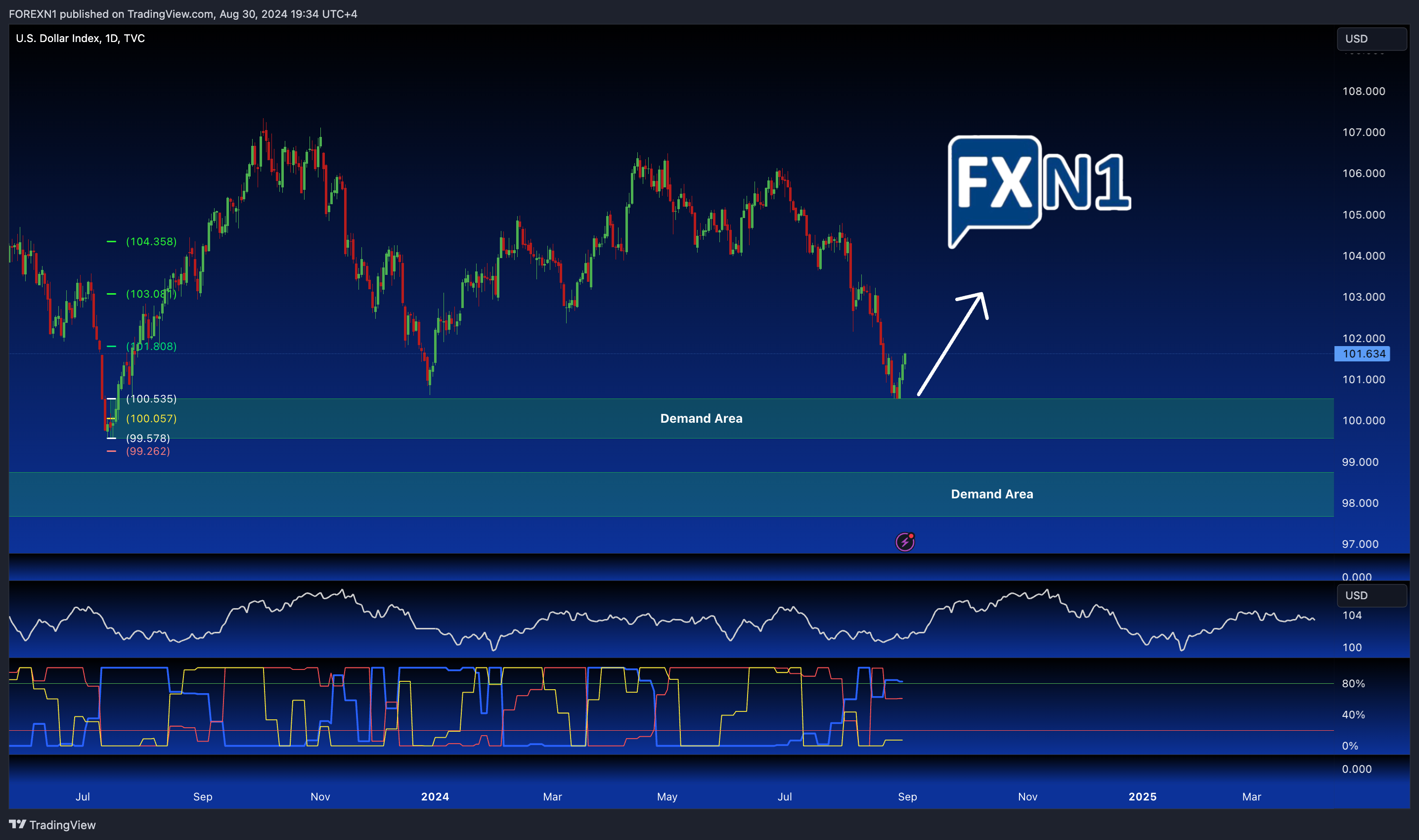The height and width of the screenshot is (840, 1419).
Task: Select the green level label (103.081)
Action: [151, 294]
